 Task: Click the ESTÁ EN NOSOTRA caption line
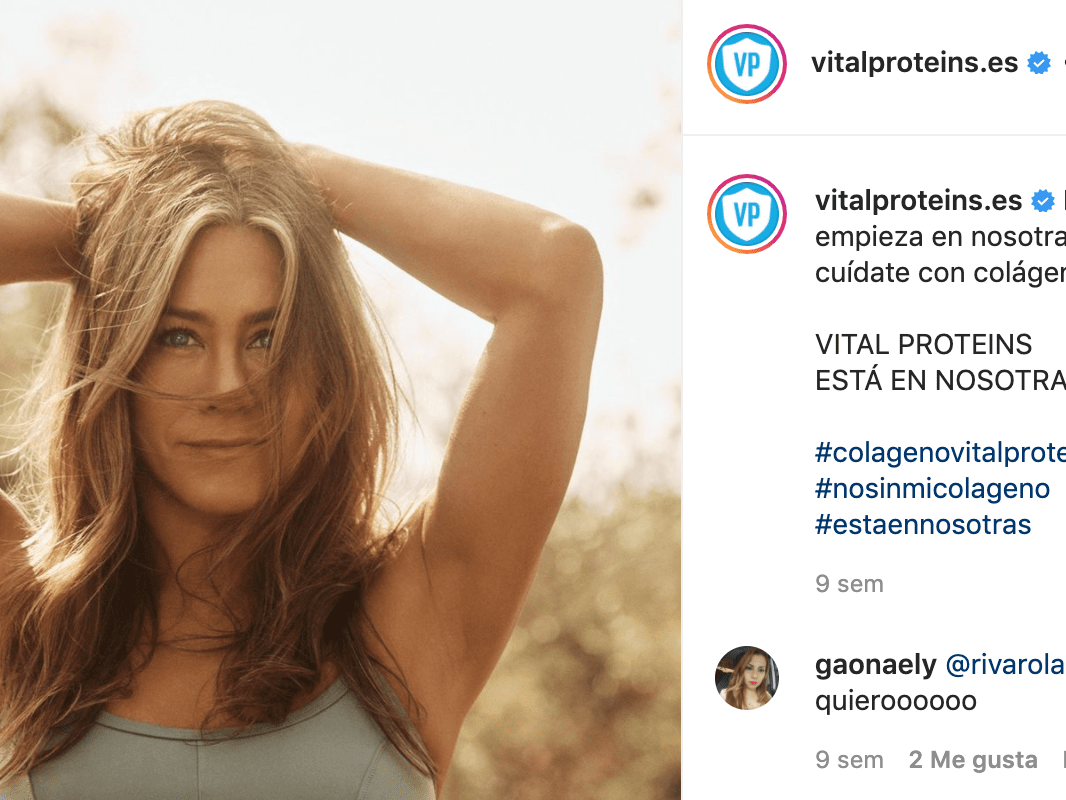pyautogui.click(x=940, y=381)
